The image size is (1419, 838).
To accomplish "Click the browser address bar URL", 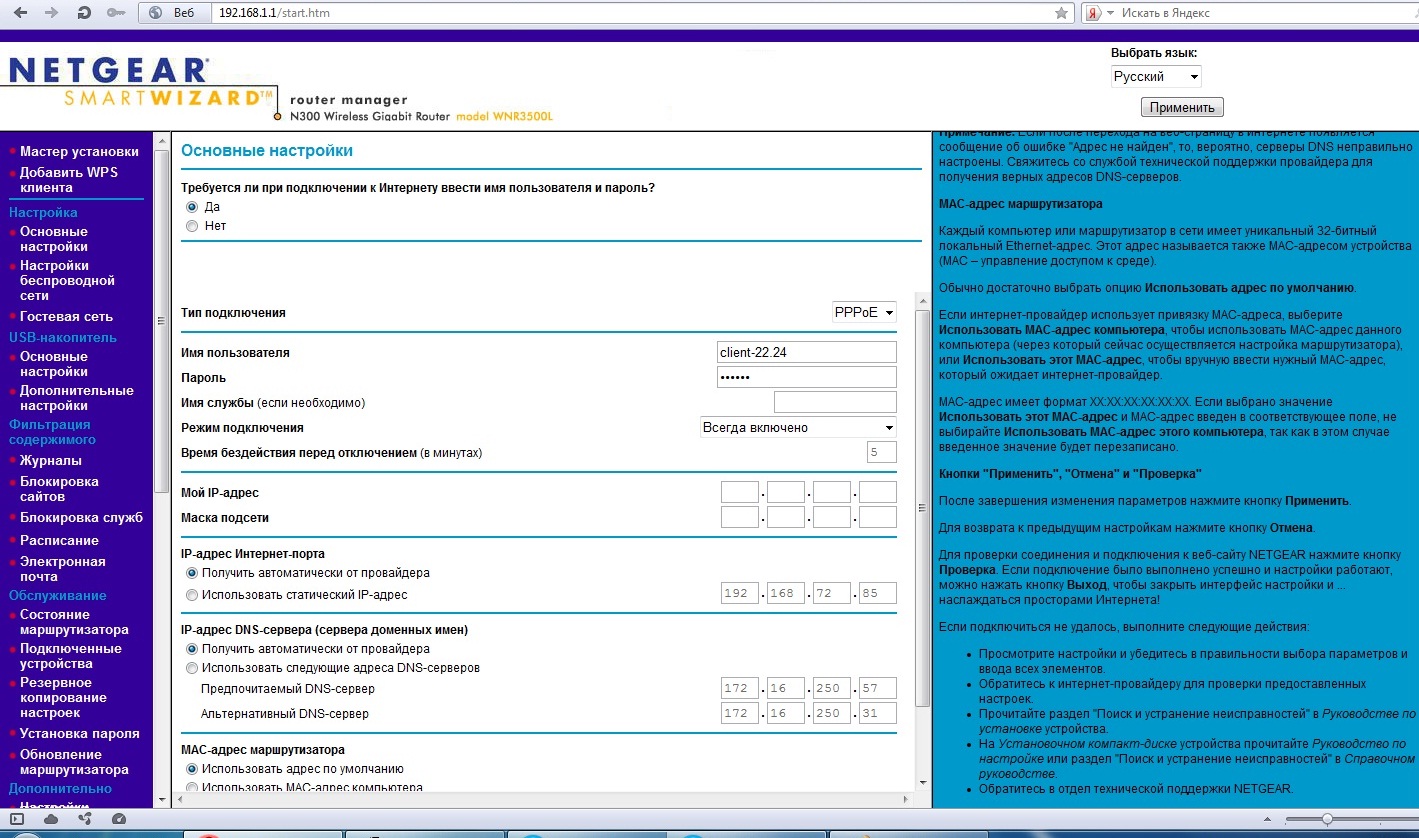I will coord(630,13).
